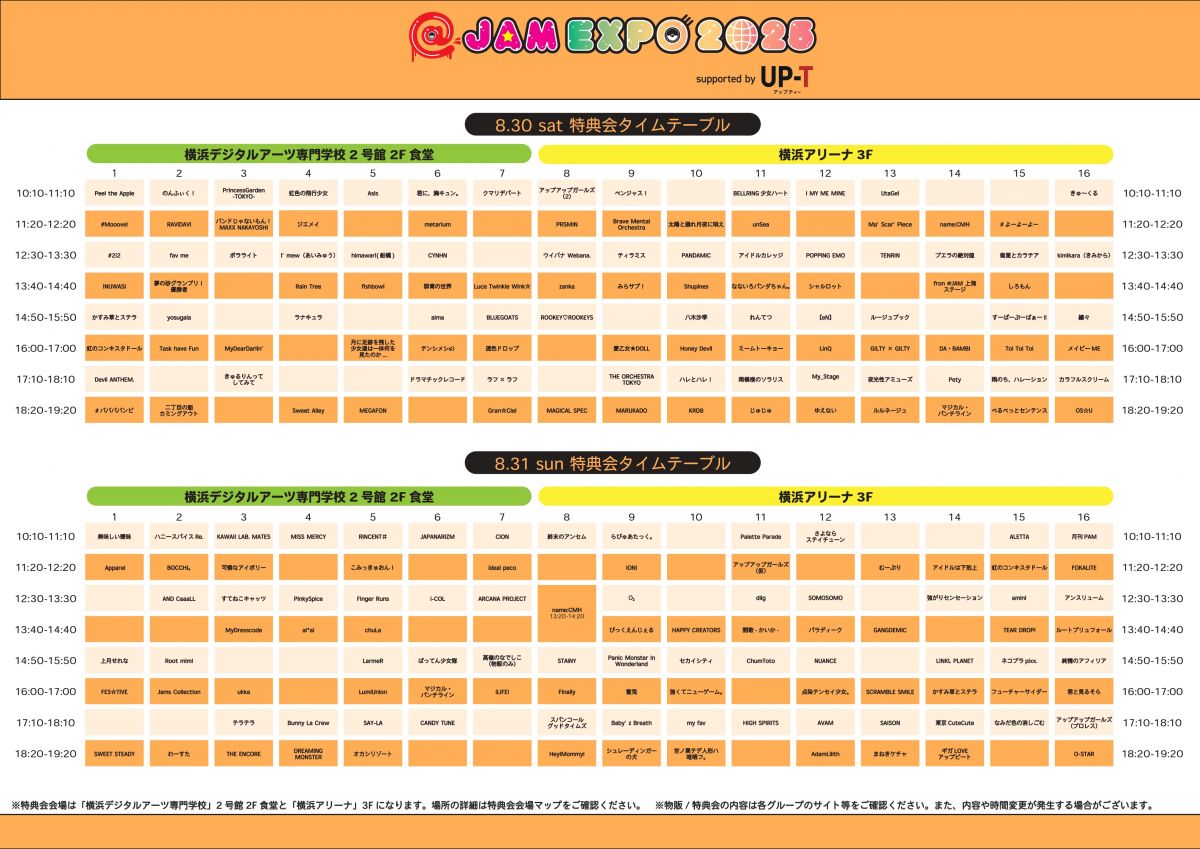
Task: Click the INUWASI time slot cell
Action: 114,286
